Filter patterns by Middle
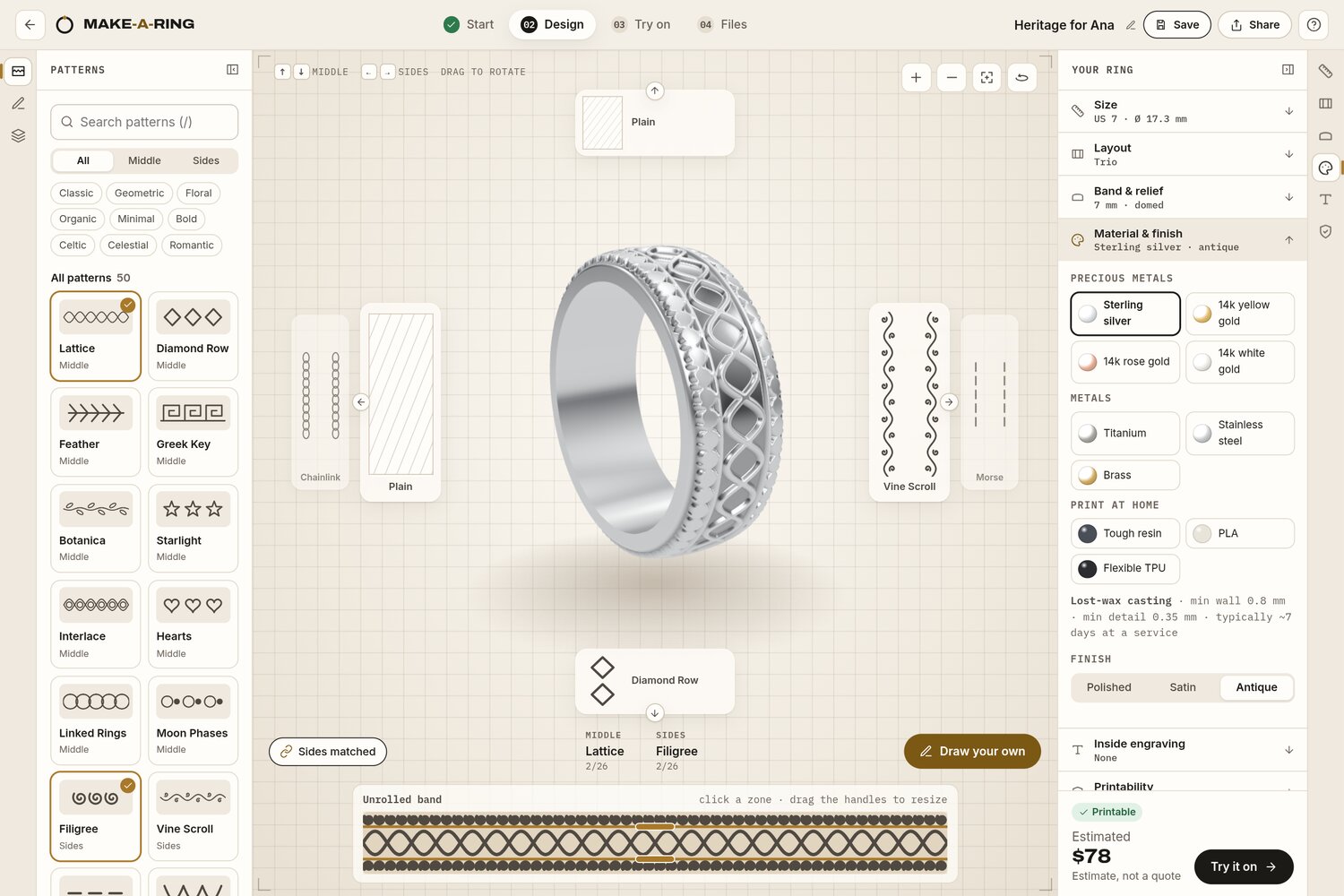Screen dimensions: 1344x896 tap(144, 161)
